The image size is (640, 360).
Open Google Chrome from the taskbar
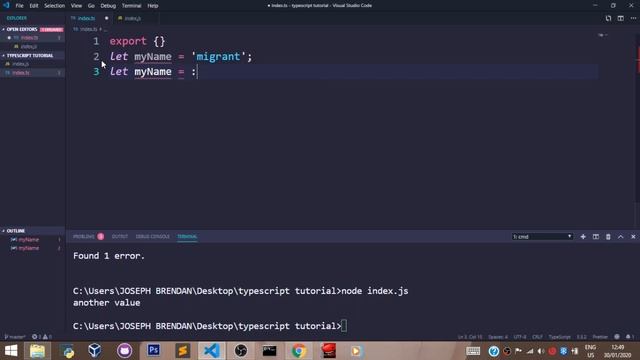pyautogui.click(x=299, y=351)
